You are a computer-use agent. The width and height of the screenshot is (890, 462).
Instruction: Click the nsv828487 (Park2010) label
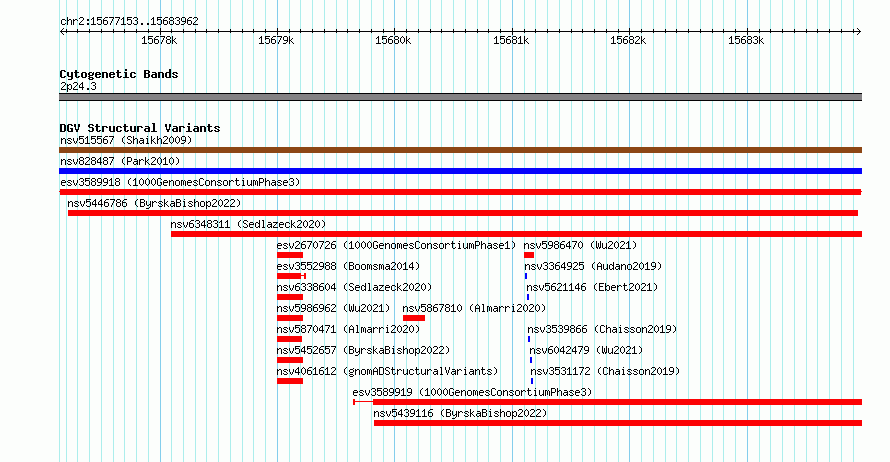pos(120,161)
